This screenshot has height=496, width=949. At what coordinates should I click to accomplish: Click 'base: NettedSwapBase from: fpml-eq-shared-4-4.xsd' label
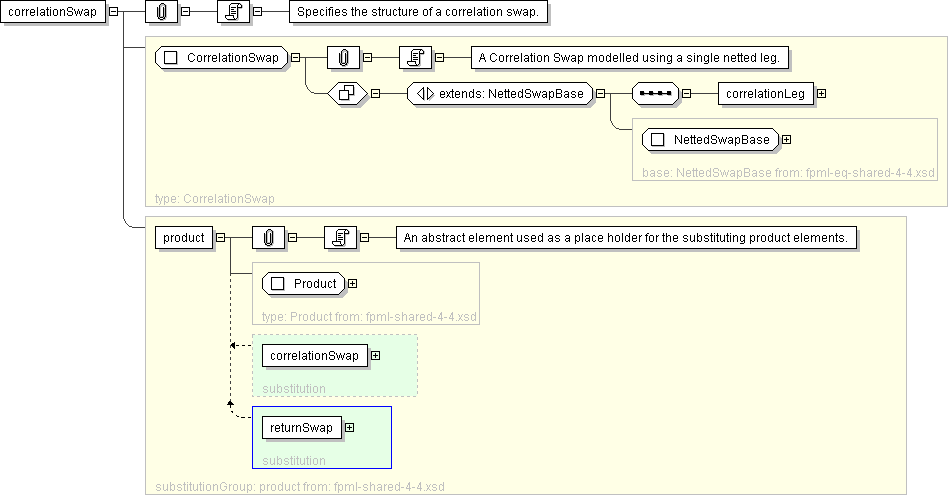(788, 173)
